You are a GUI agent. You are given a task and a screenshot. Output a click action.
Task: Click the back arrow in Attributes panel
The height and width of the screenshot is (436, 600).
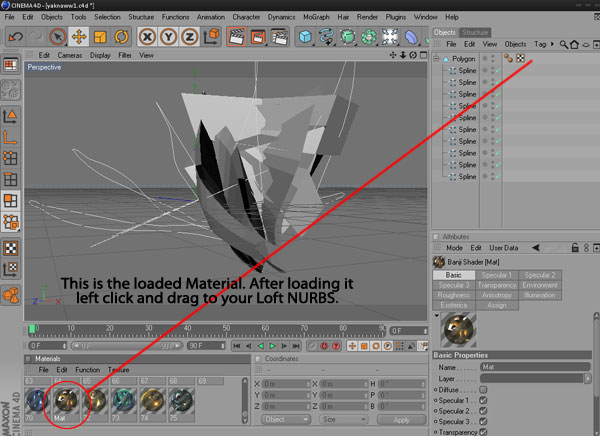click(x=536, y=248)
